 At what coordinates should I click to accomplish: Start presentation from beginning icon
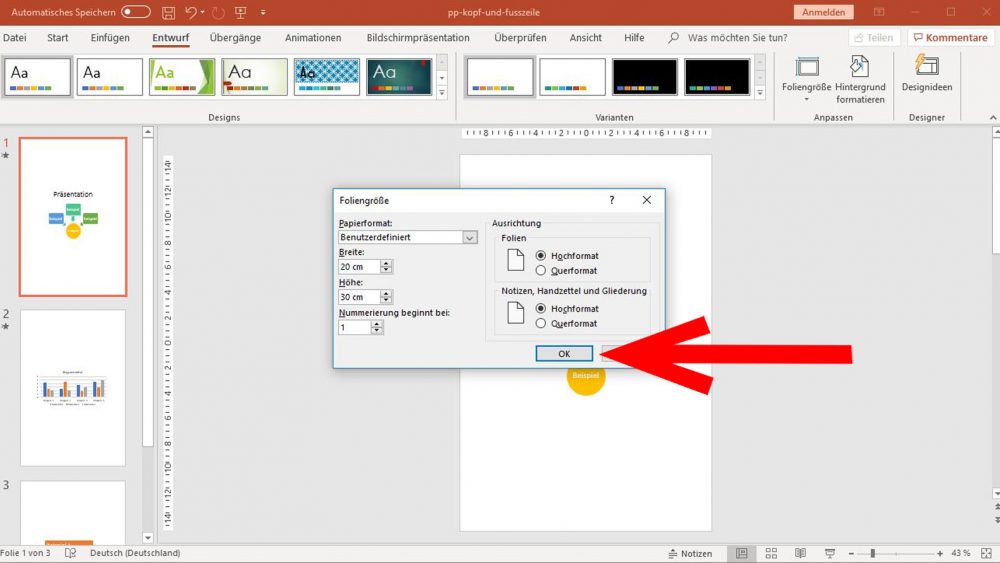pyautogui.click(x=241, y=12)
